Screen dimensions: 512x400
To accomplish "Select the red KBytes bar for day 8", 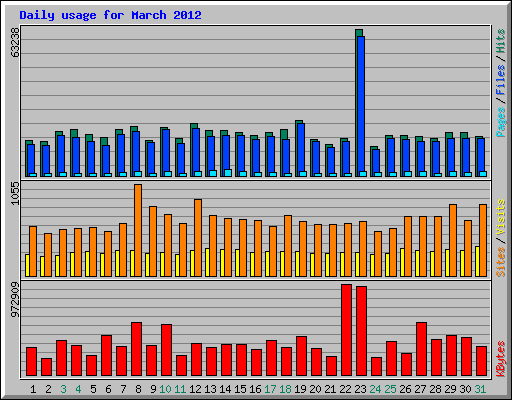I will tap(136, 349).
